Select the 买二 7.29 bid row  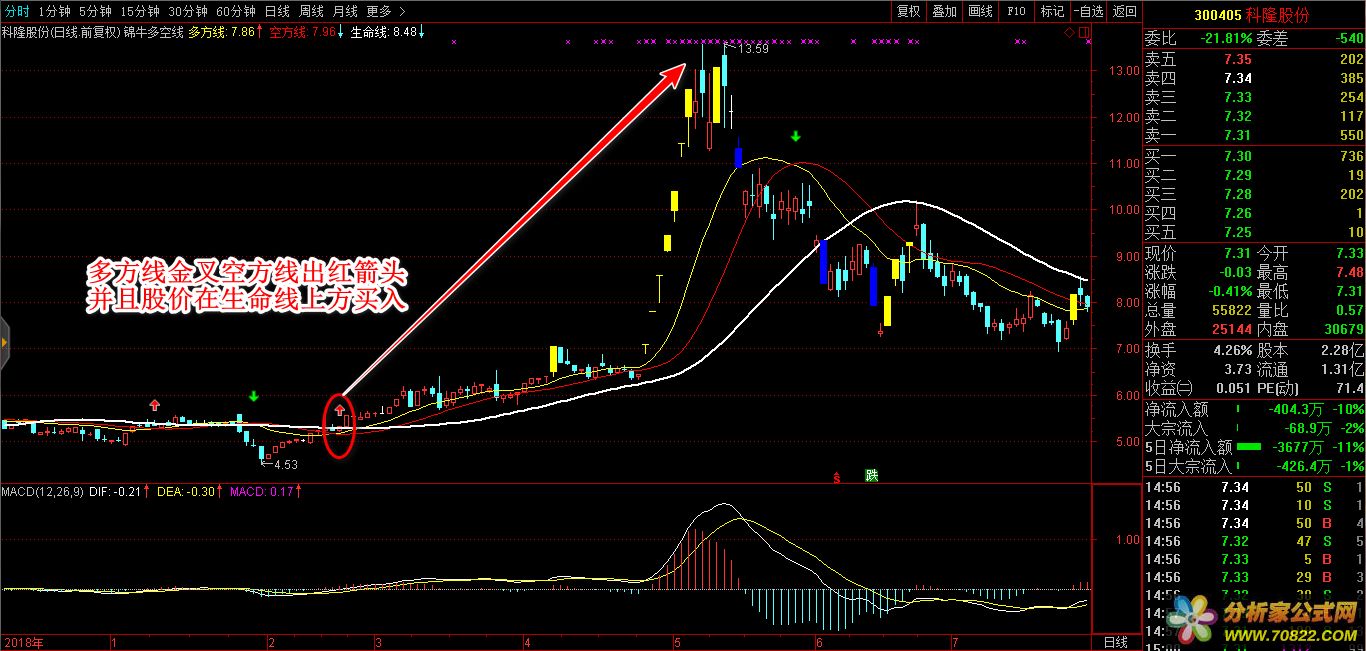[x=1254, y=175]
